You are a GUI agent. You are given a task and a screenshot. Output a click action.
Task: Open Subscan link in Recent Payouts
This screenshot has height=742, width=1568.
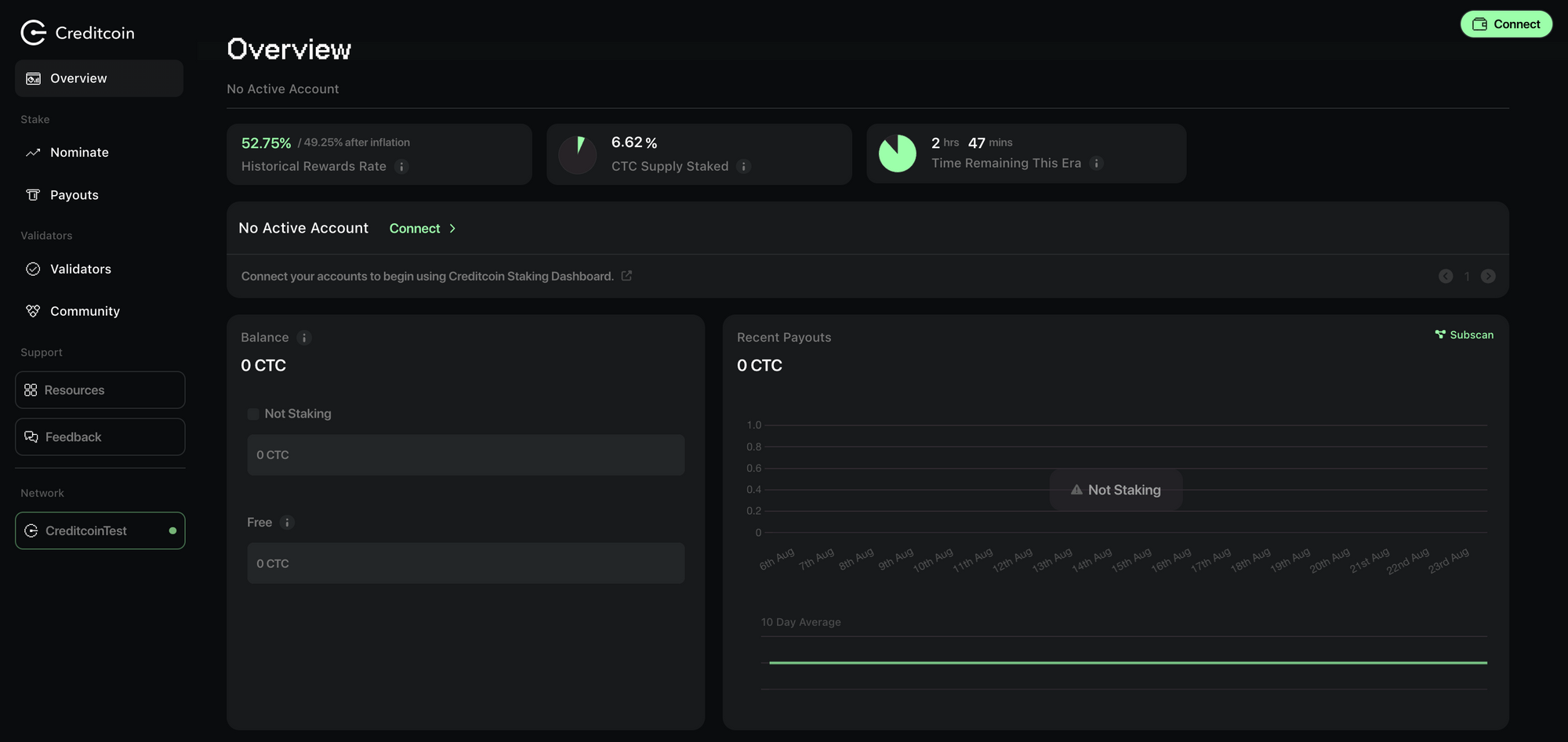coord(1465,335)
